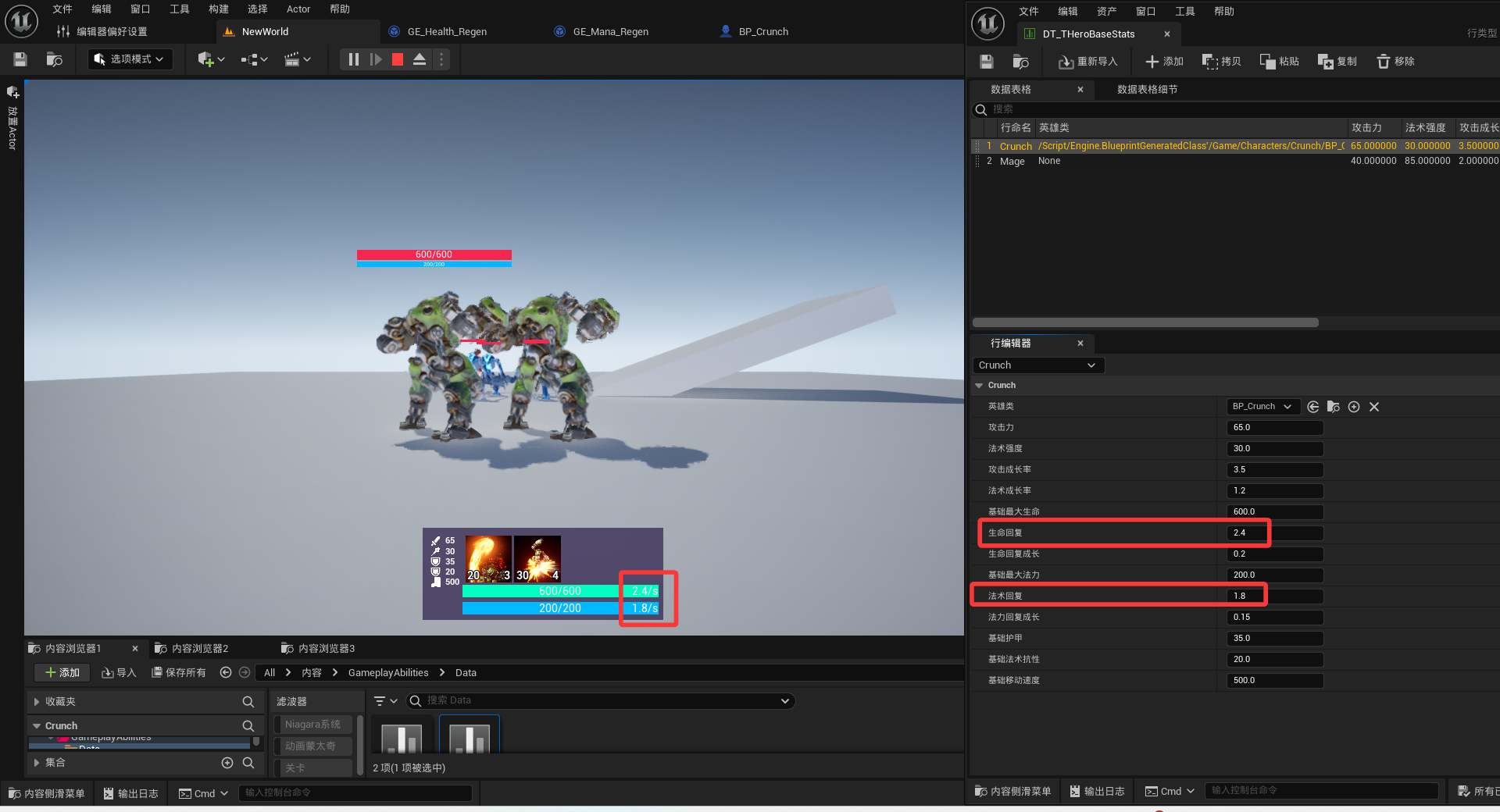Image resolution: width=1500 pixels, height=812 pixels.
Task: Switch to GE_Health_Regen tab
Action: (x=447, y=32)
